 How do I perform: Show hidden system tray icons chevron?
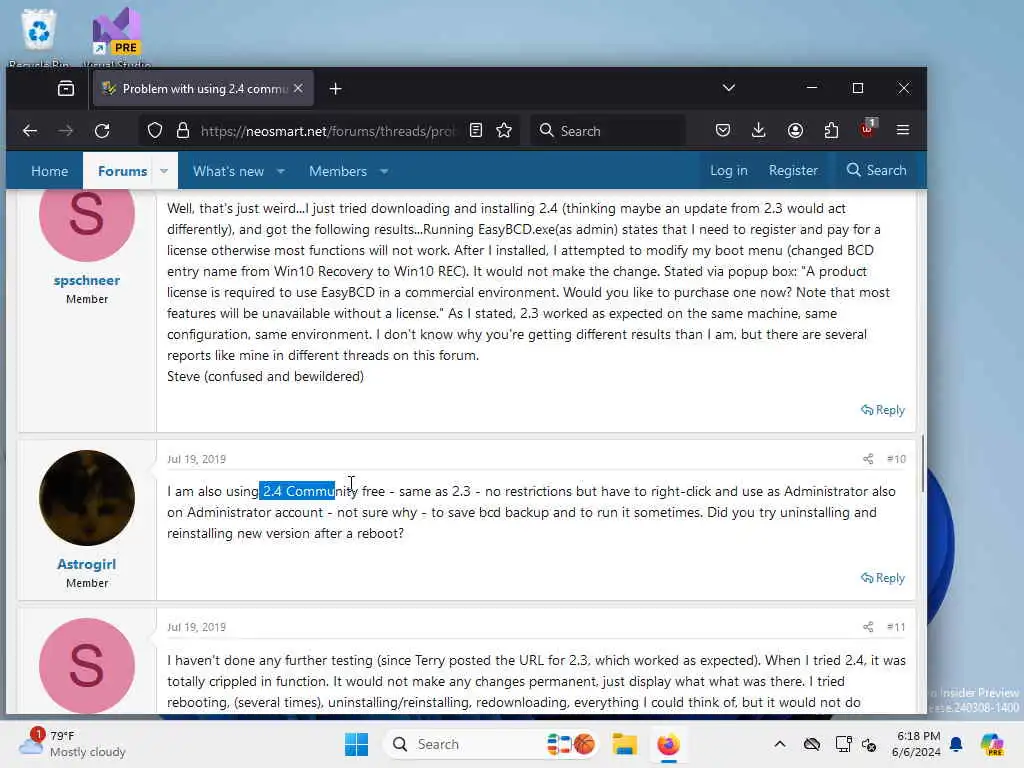point(780,744)
